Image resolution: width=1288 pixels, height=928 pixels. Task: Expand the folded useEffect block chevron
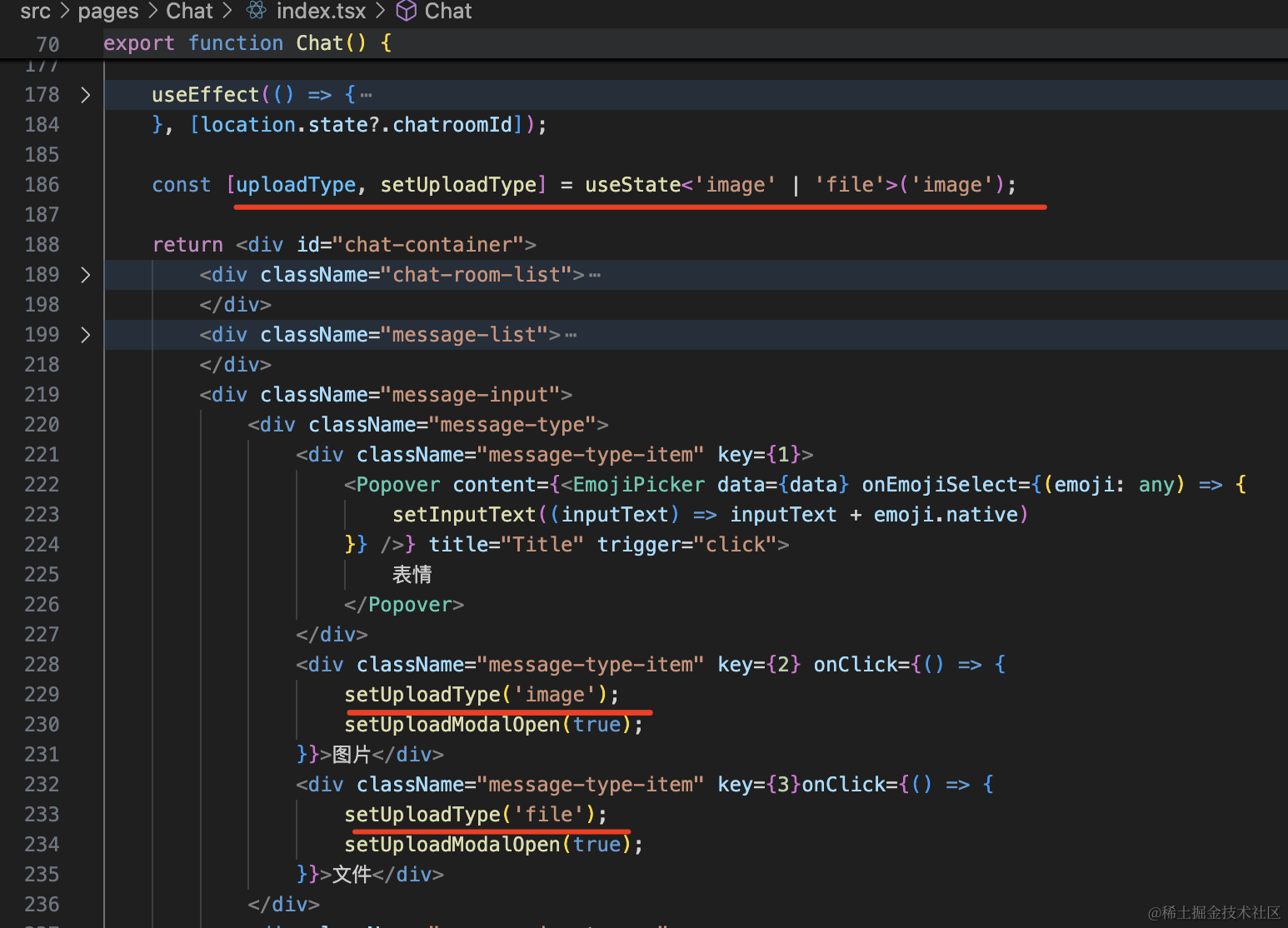coord(85,95)
